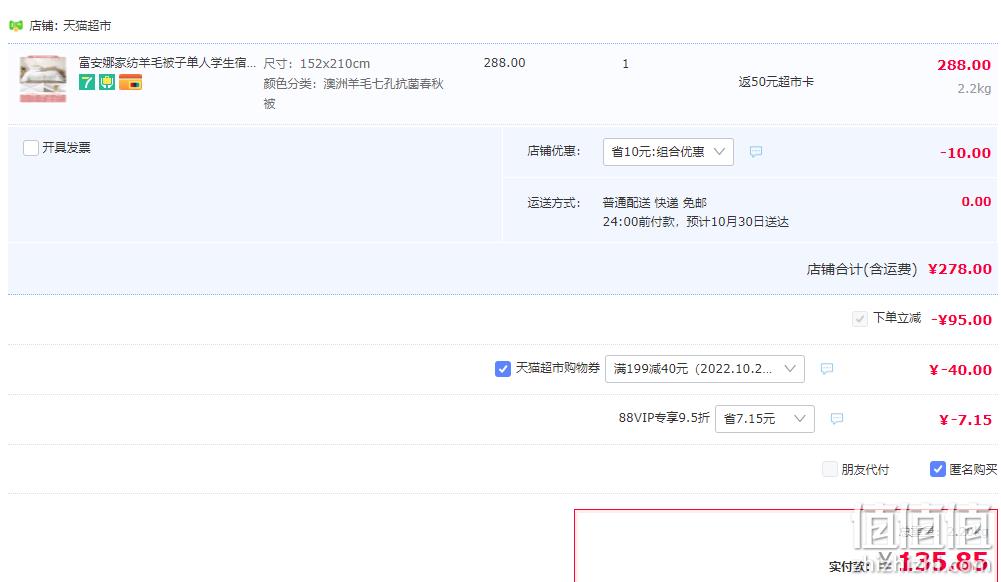The width and height of the screenshot is (1001, 582).
Task: Click the ¥278.00 store total amount
Action: pos(960,269)
